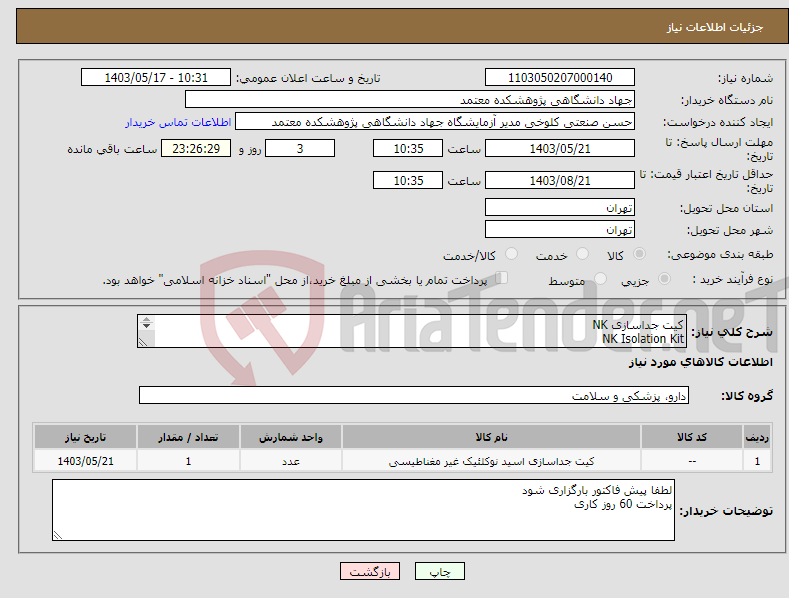789x598 pixels.
Task: Click the NK Isolation Kit description textarea
Action: coord(412,331)
